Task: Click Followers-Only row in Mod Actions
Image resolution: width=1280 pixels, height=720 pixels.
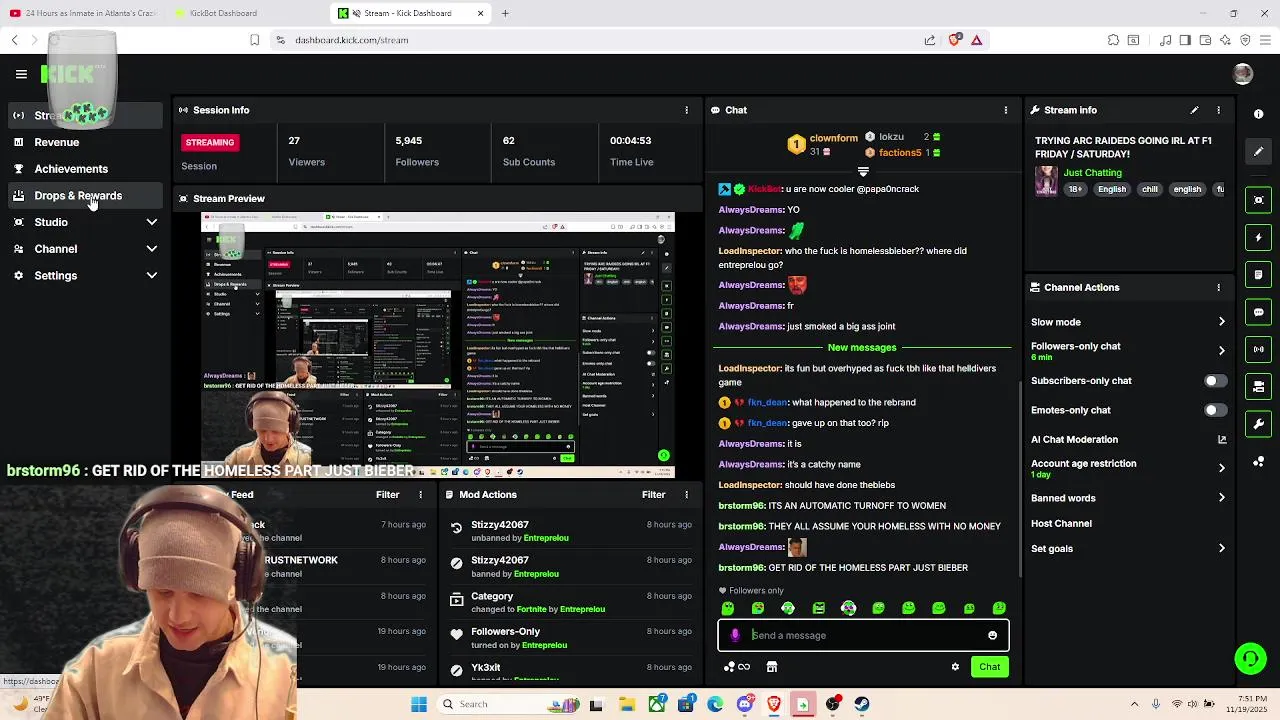Action: [x=570, y=637]
